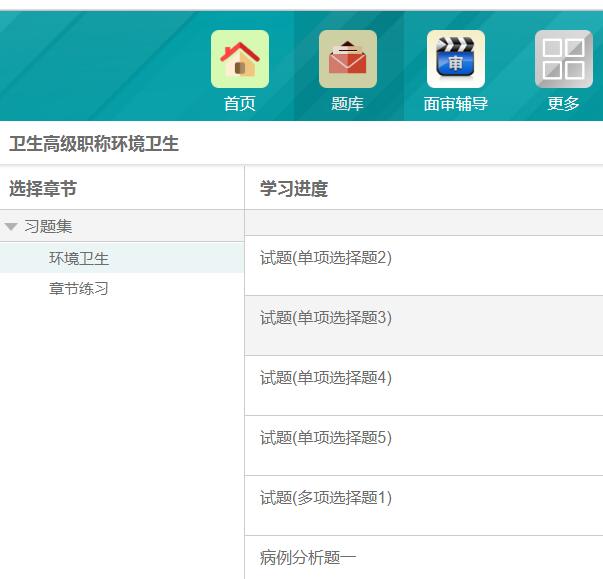603x579 pixels.
Task: Open the 面审辅导 clapperboard icon
Action: [x=456, y=59]
